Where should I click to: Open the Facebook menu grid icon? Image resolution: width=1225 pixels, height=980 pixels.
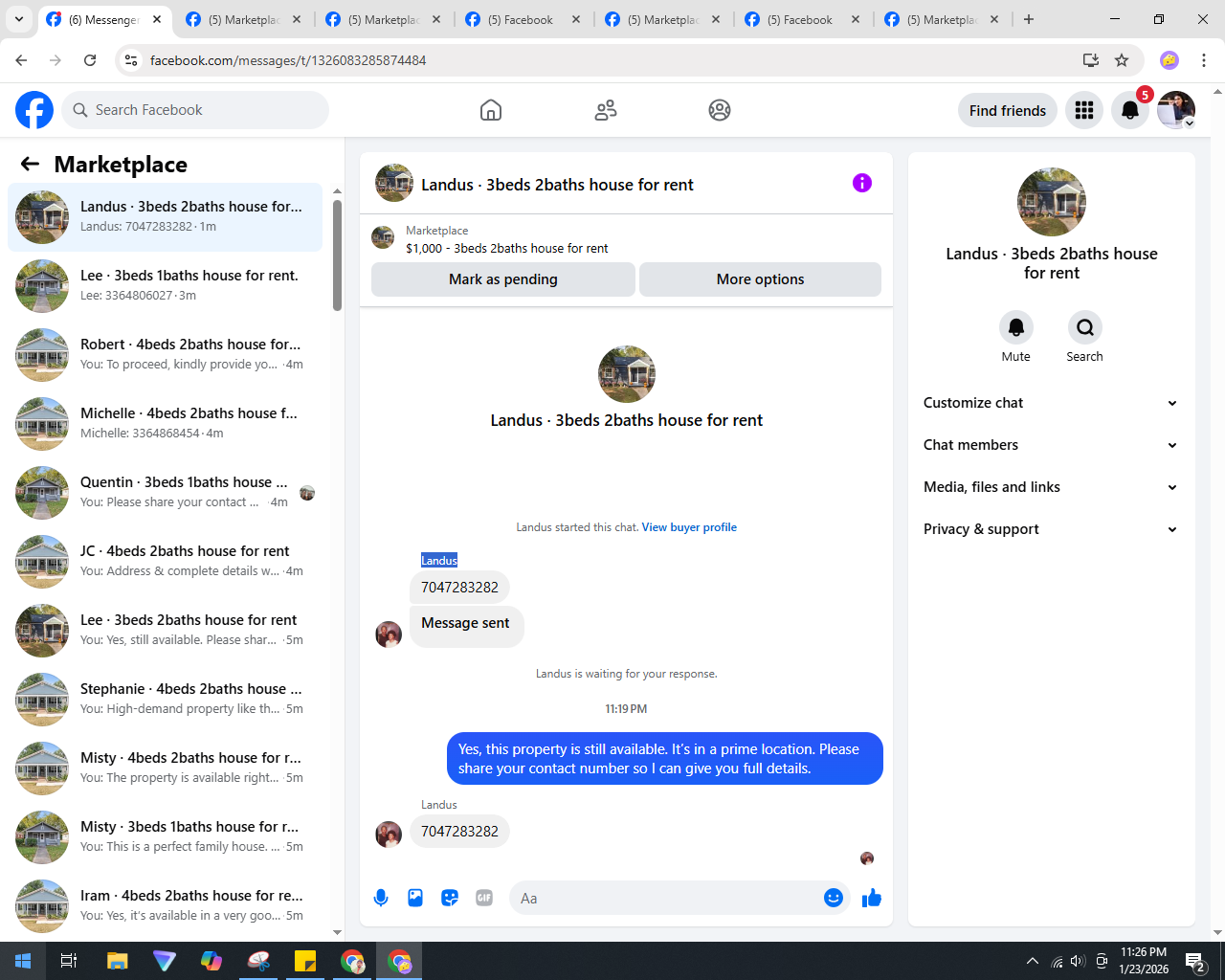coord(1084,110)
